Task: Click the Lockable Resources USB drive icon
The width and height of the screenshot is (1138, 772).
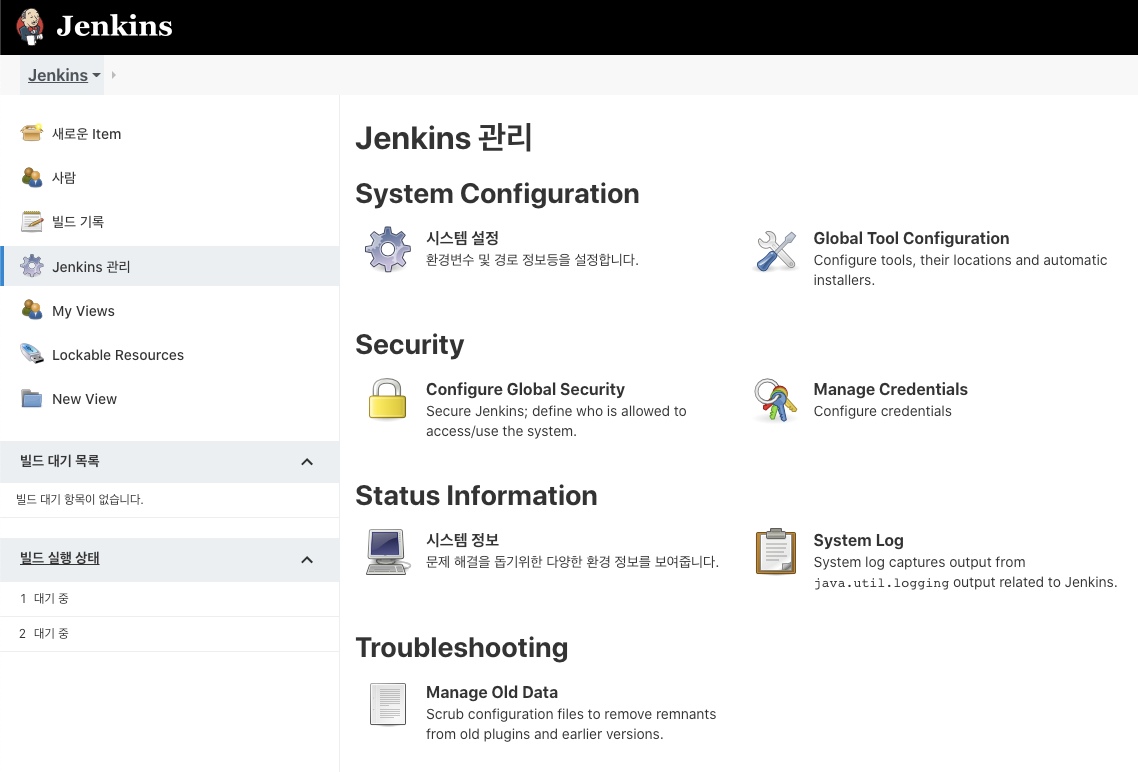Action: click(x=31, y=354)
